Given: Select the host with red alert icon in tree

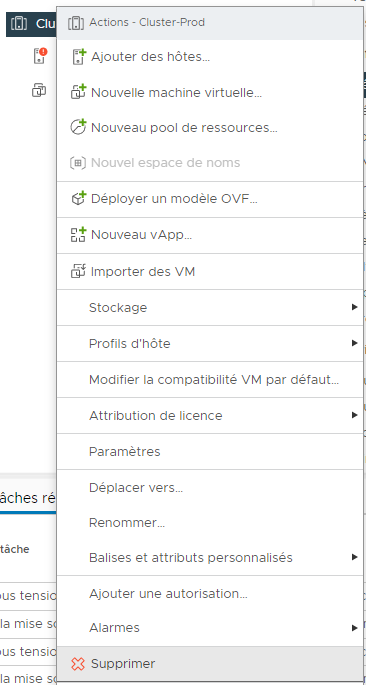Looking at the screenshot, I should 40,56.
